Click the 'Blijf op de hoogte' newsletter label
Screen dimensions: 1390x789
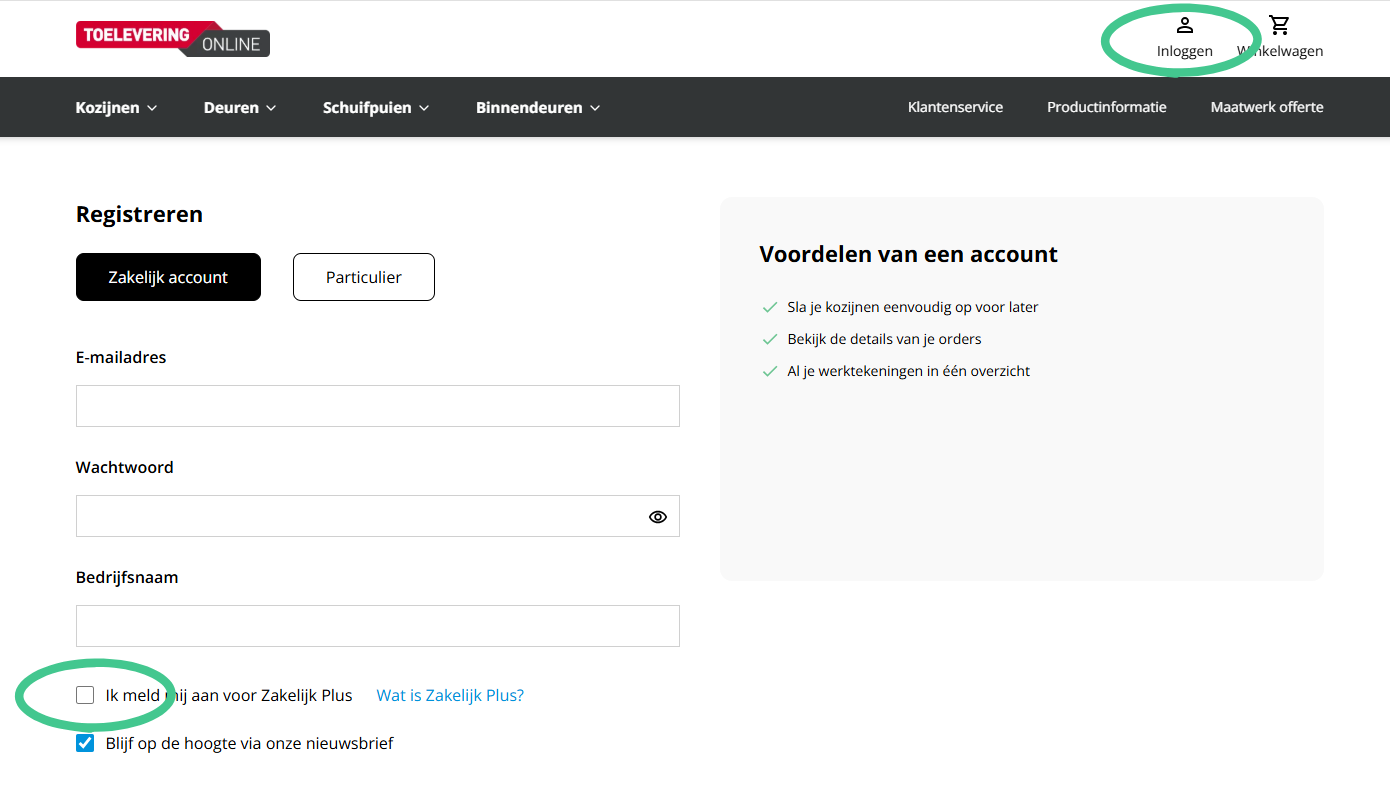tap(249, 743)
